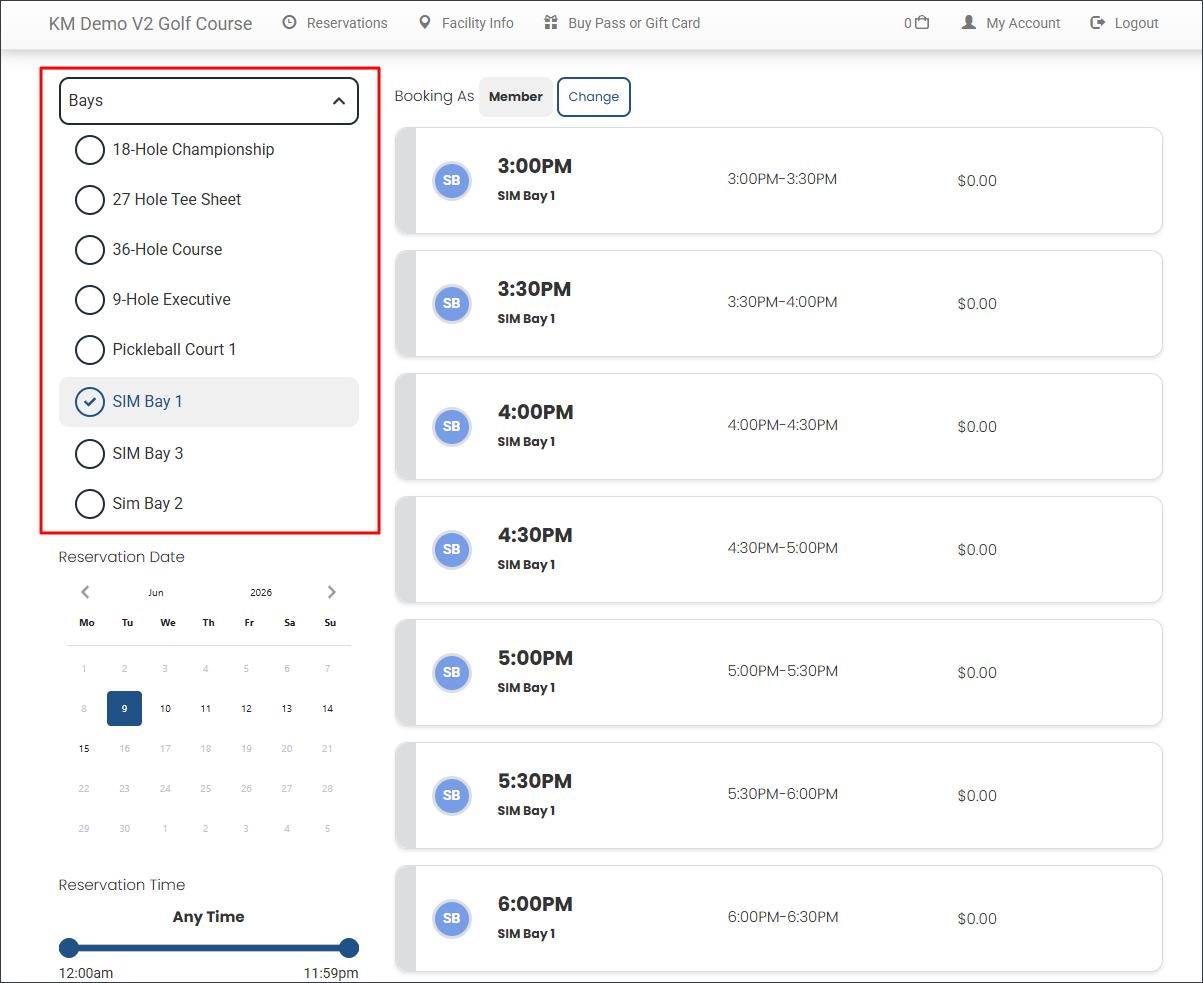Click the Reservations clock icon

click(290, 22)
